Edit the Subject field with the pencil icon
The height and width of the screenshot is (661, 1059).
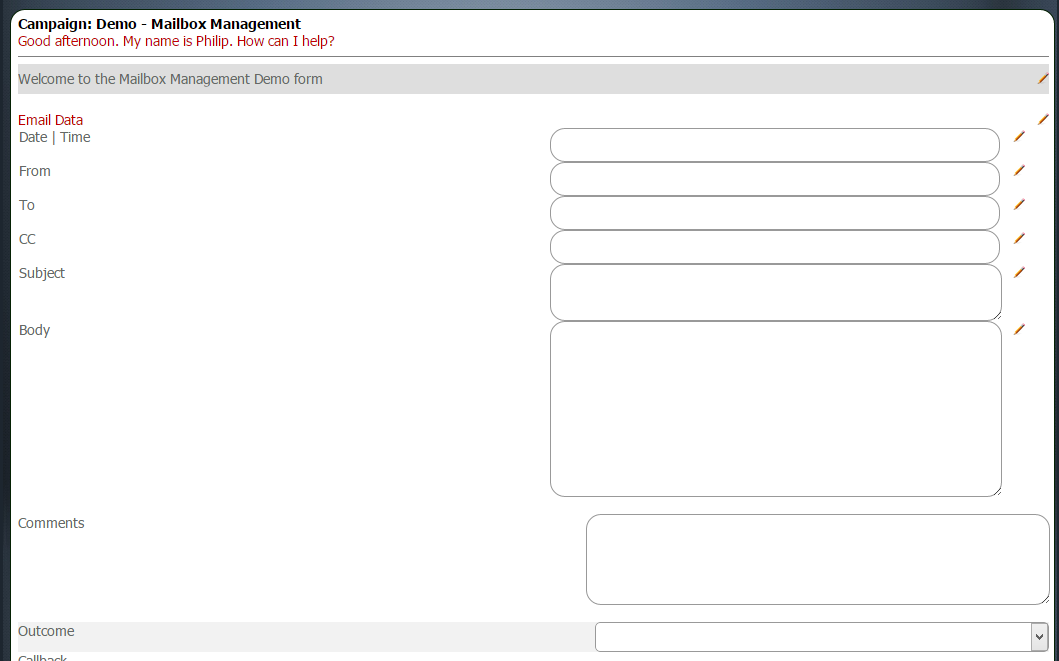click(1019, 272)
